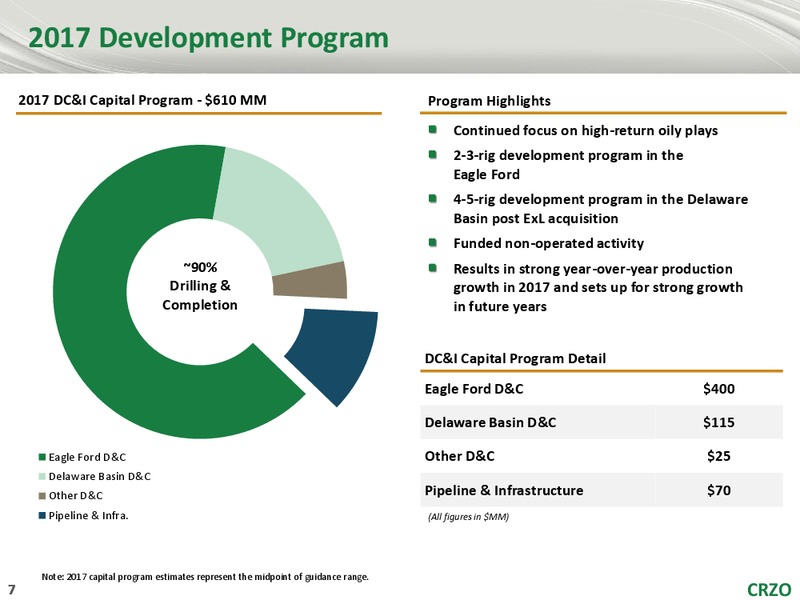Image resolution: width=800 pixels, height=600 pixels.
Task: Click the '$70' table value
Action: tap(718, 490)
